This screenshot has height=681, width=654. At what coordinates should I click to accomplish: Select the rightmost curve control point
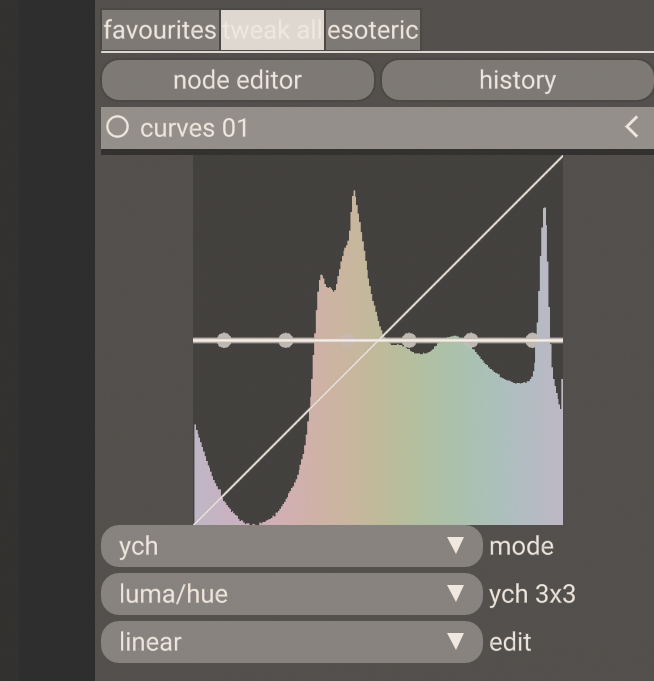click(x=532, y=340)
